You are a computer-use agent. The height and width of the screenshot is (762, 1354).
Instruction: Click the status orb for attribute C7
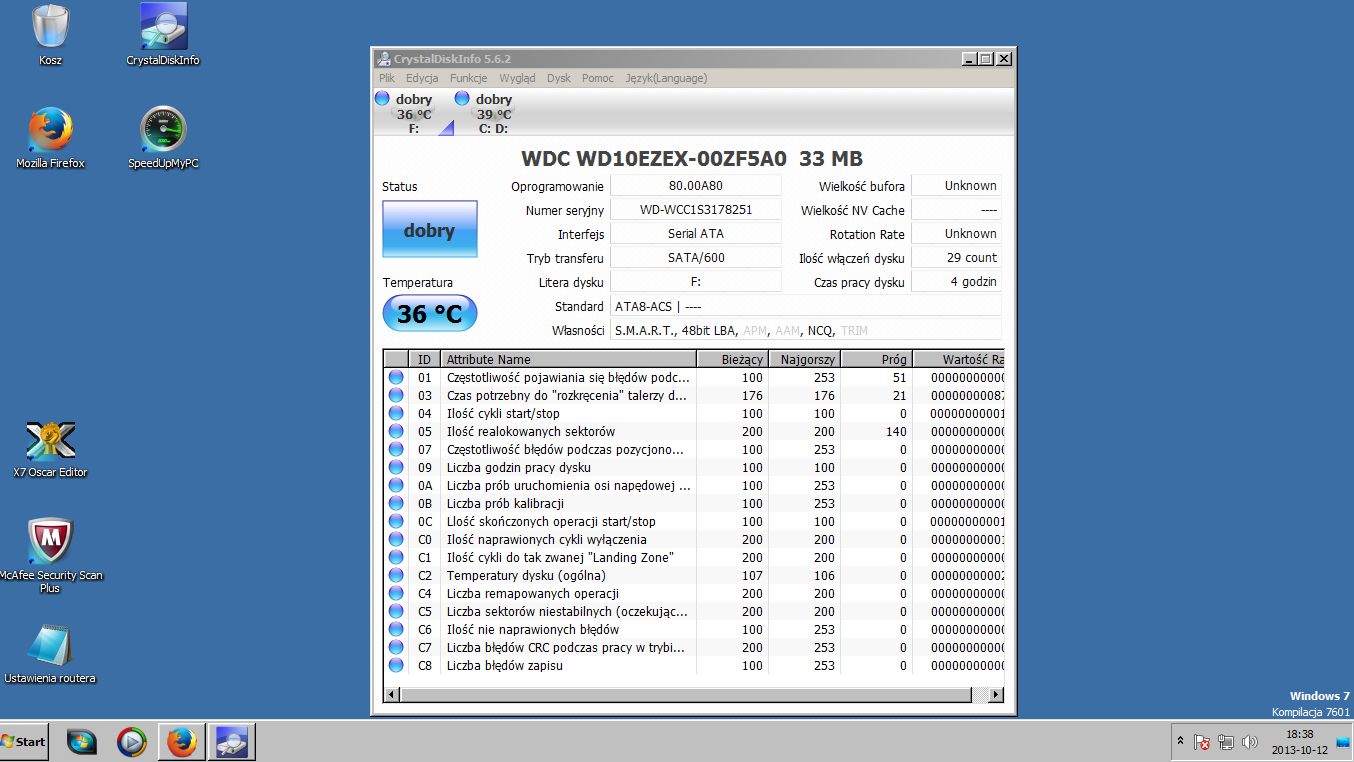pyautogui.click(x=396, y=648)
